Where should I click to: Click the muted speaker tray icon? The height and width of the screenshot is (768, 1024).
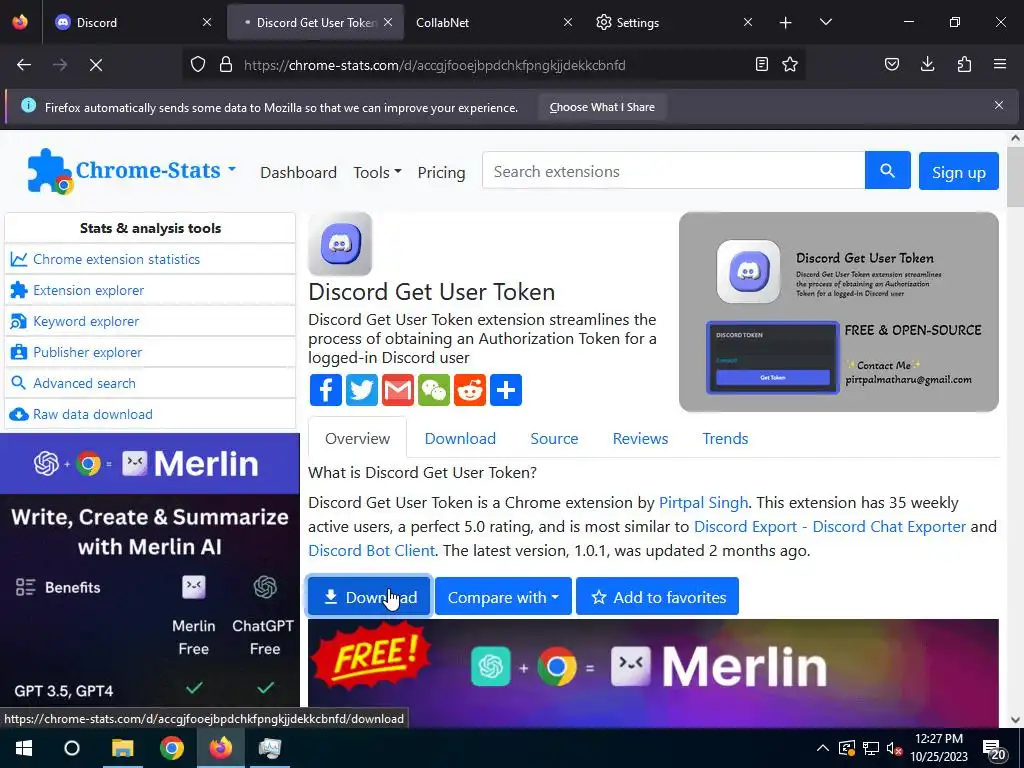click(894, 749)
